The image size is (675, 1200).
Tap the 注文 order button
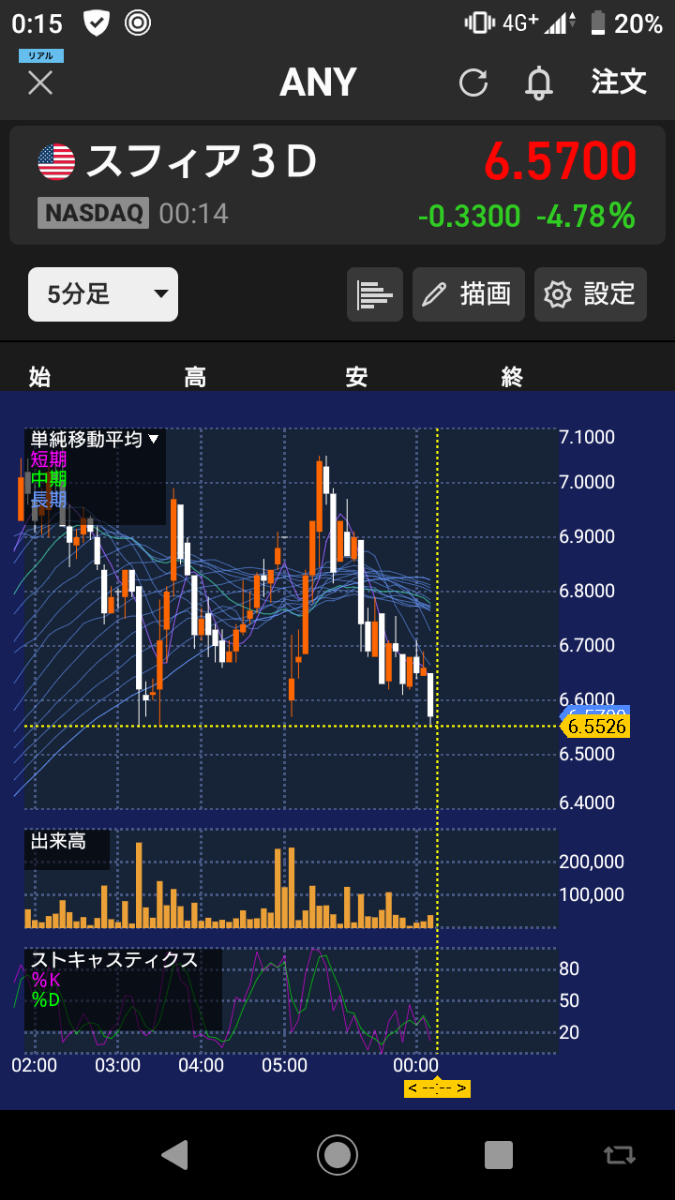(x=619, y=82)
